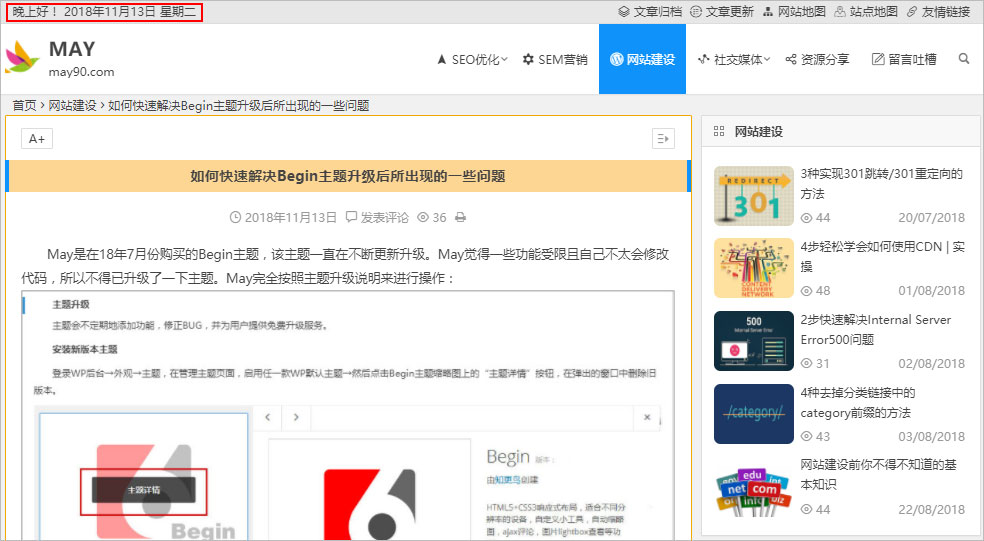Open the 站点地图 link
984x541 pixels.
click(866, 11)
